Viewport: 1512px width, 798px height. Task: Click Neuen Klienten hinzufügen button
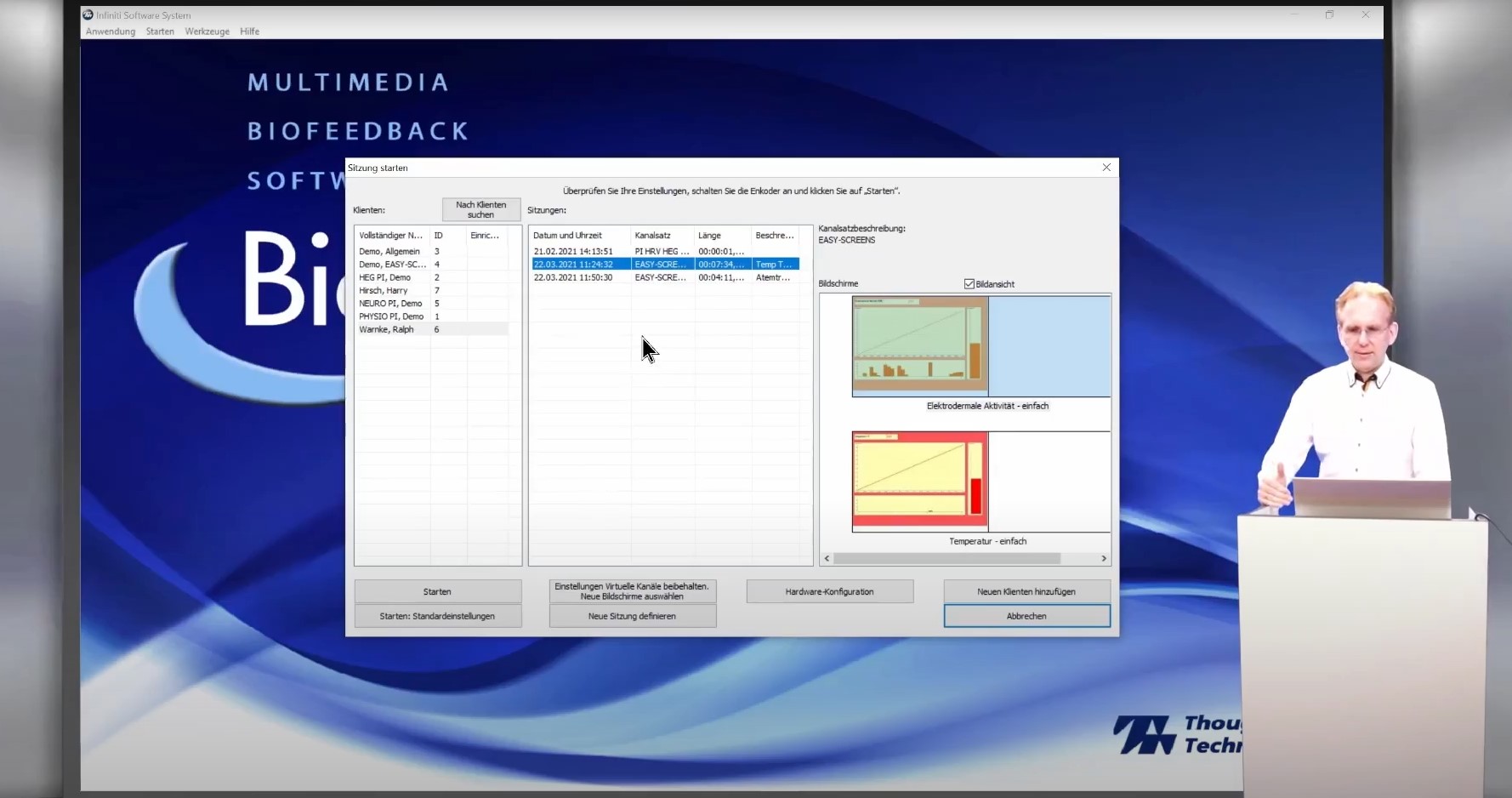1026,591
